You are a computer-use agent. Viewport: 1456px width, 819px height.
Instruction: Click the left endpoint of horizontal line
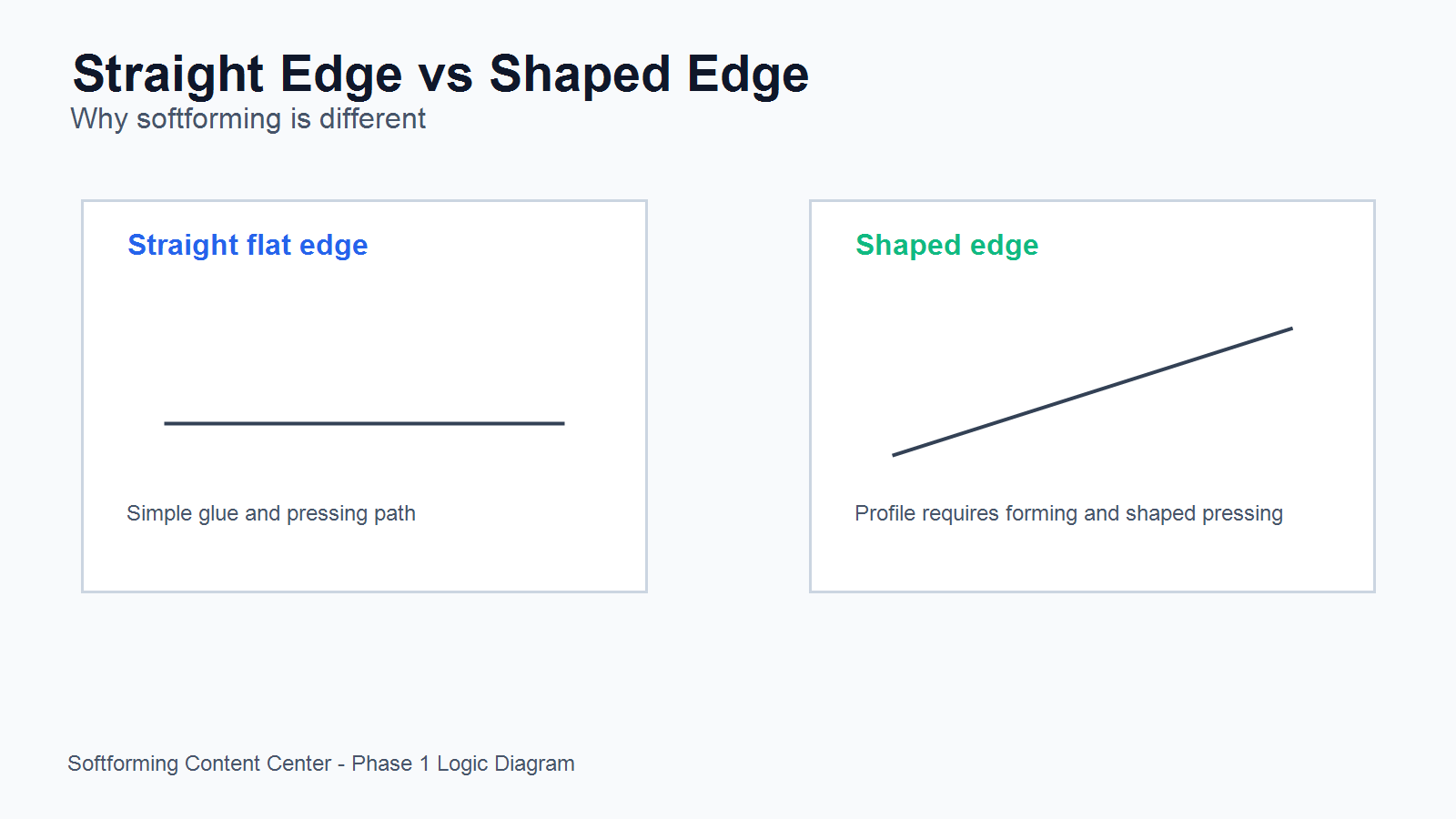coord(166,423)
